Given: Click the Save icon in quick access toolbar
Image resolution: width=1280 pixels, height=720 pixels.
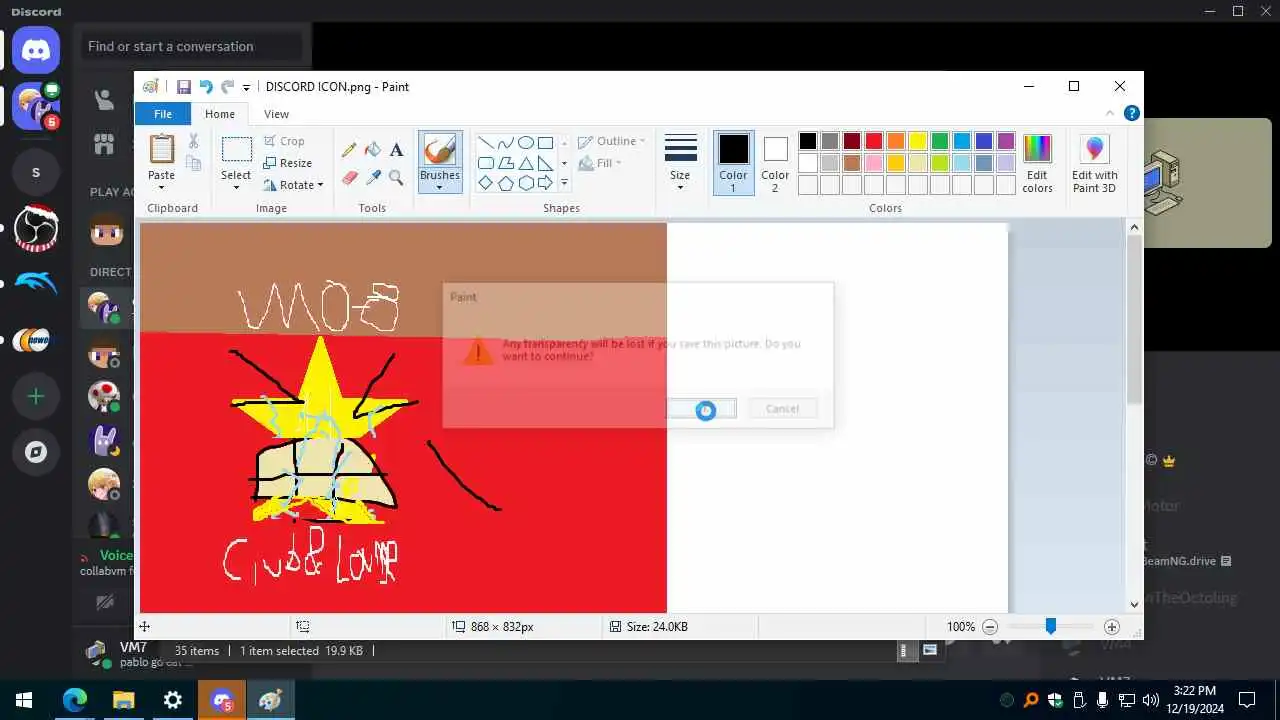Looking at the screenshot, I should [183, 87].
